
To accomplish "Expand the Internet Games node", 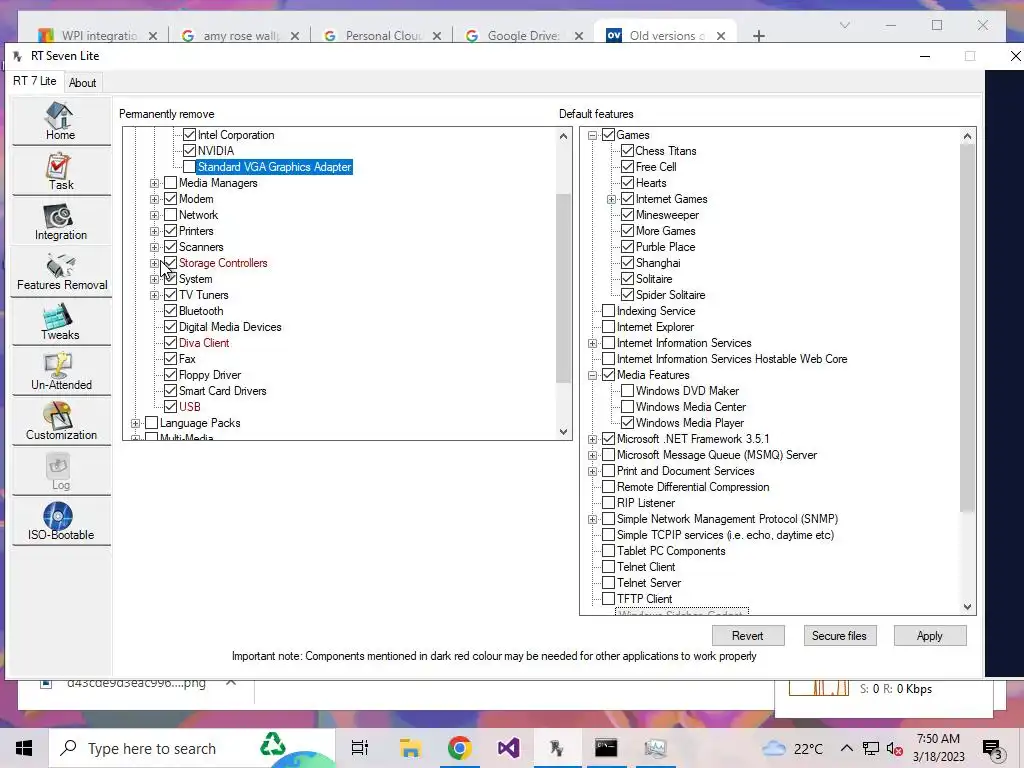I will point(612,199).
